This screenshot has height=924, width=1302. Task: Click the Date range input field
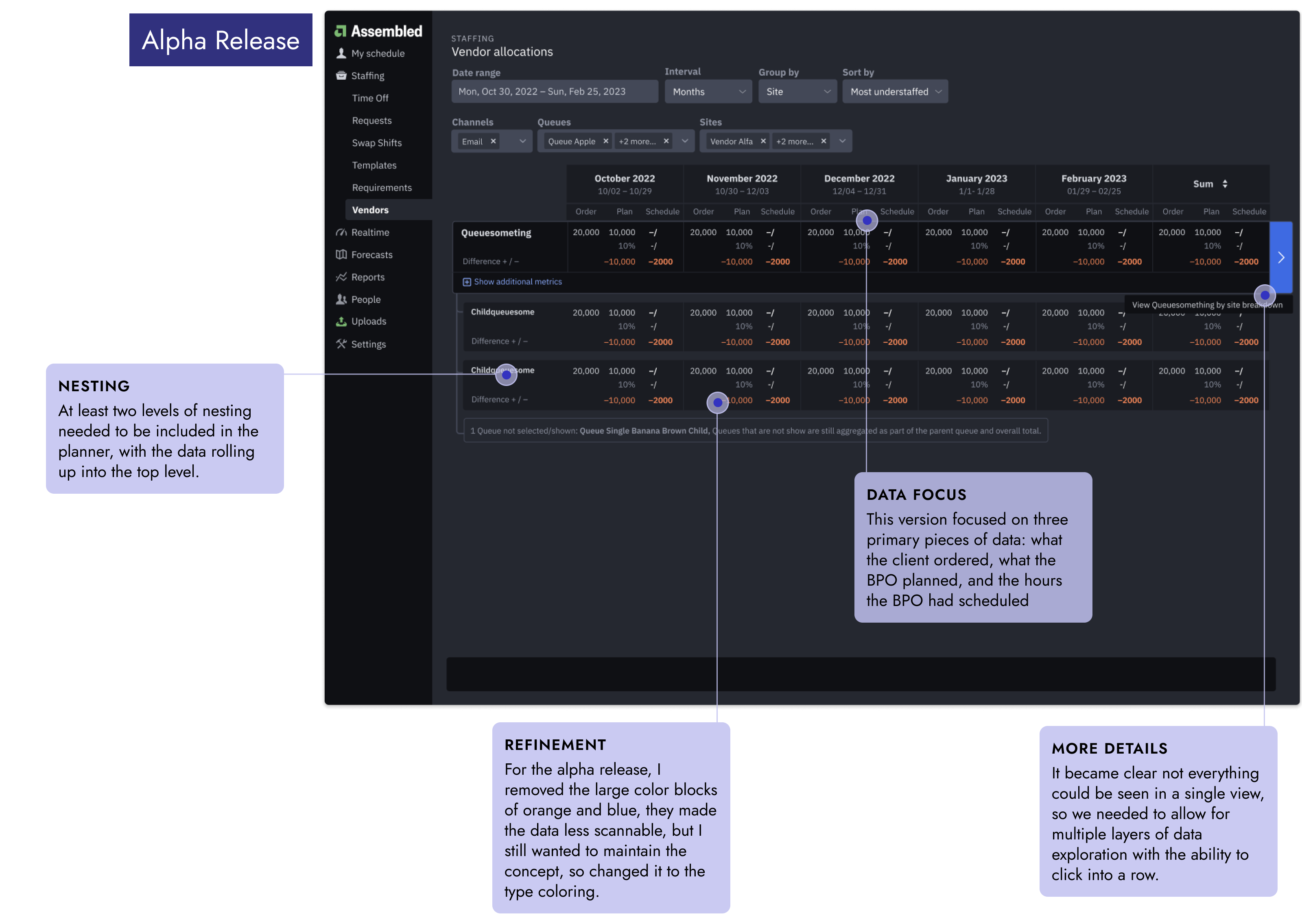tap(554, 92)
